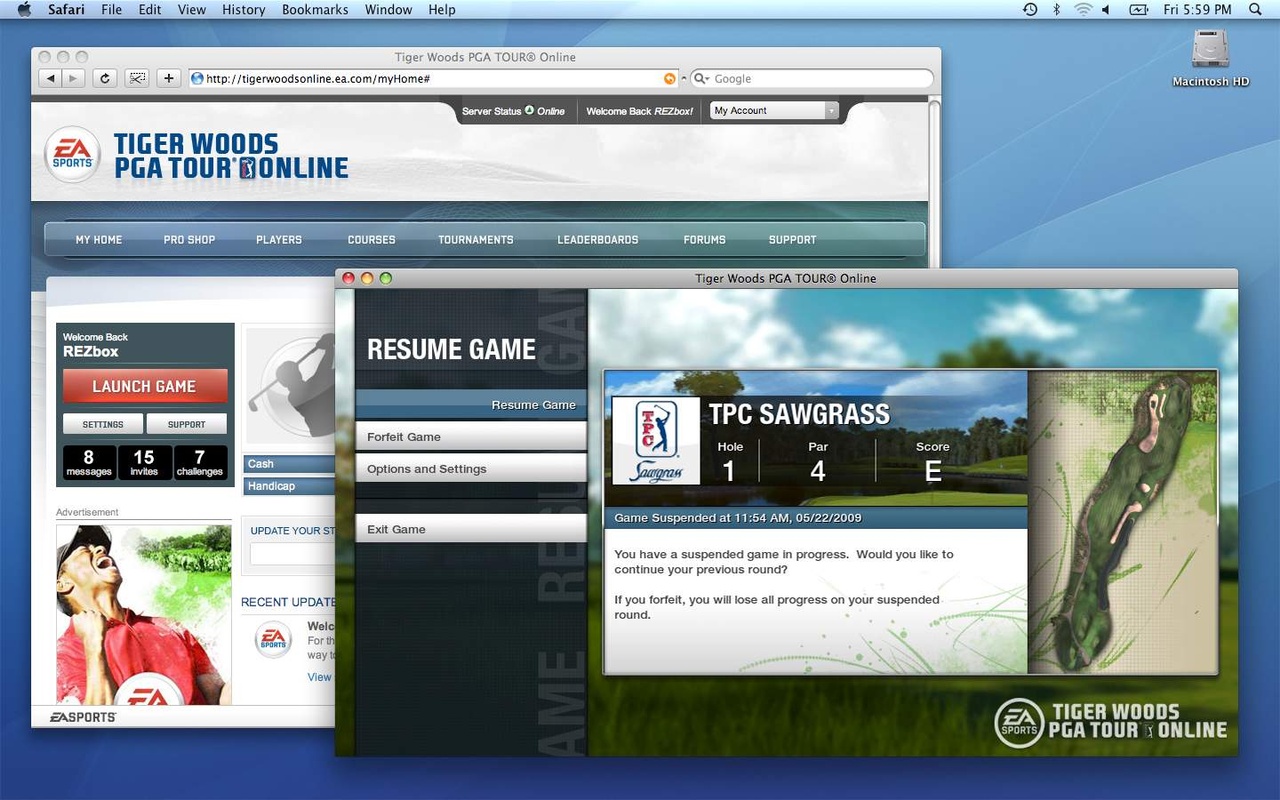This screenshot has width=1280, height=800.
Task: Click Exit Game in the game menu
Action: (471, 529)
